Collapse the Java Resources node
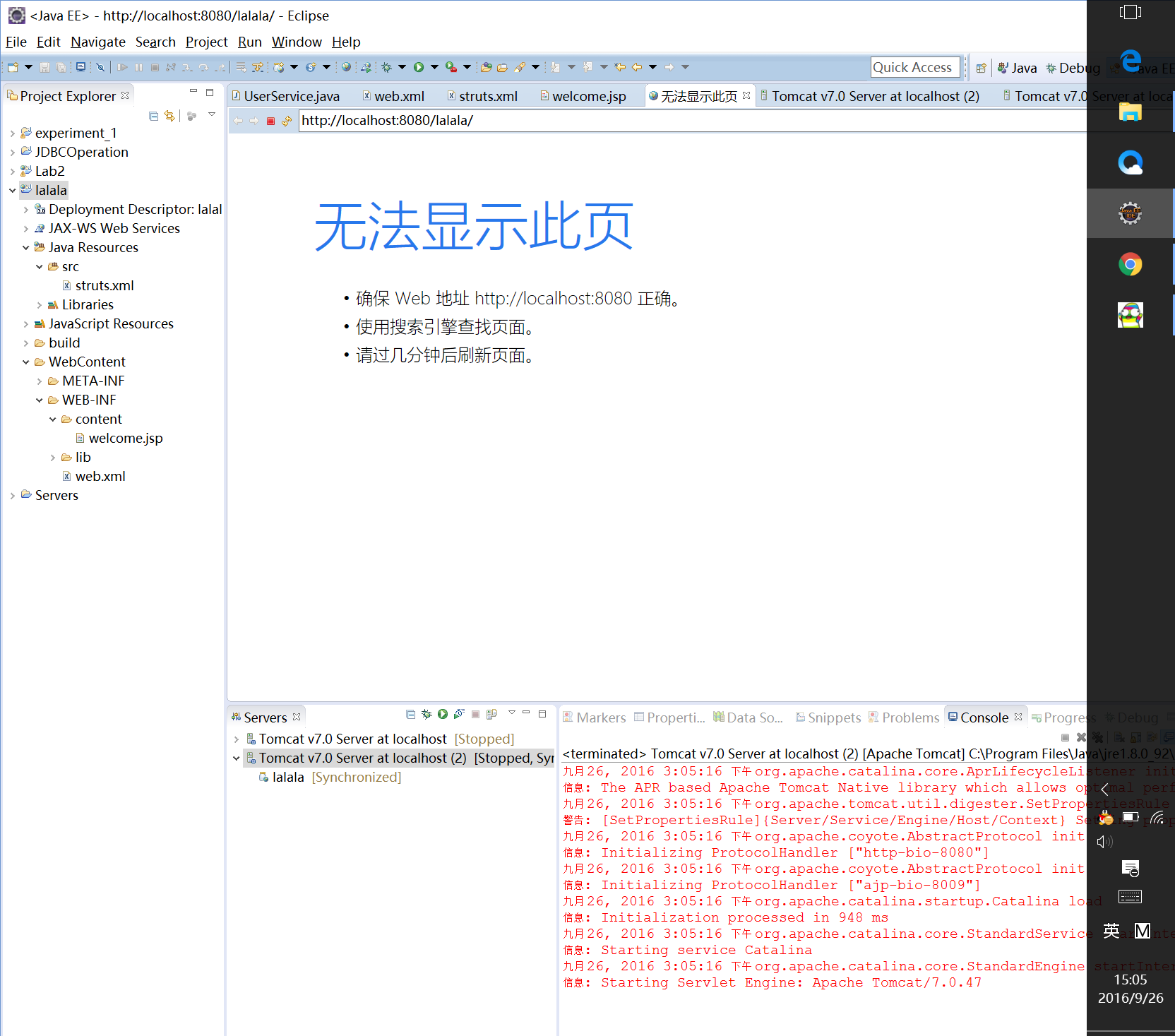1175x1036 pixels. click(x=26, y=248)
